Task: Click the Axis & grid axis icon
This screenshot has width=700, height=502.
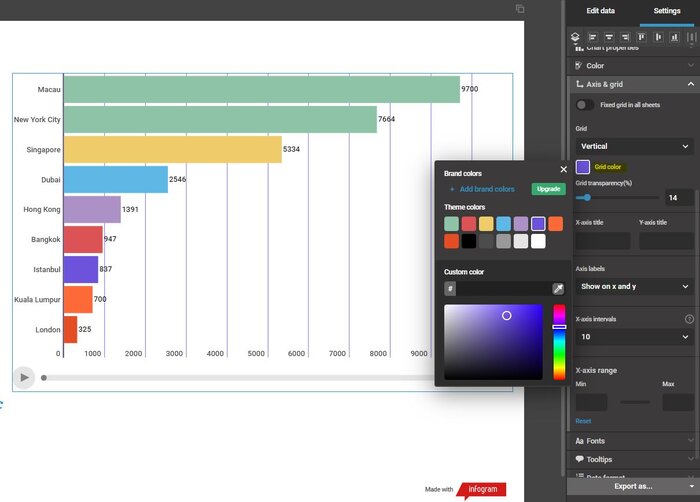Action: point(579,84)
